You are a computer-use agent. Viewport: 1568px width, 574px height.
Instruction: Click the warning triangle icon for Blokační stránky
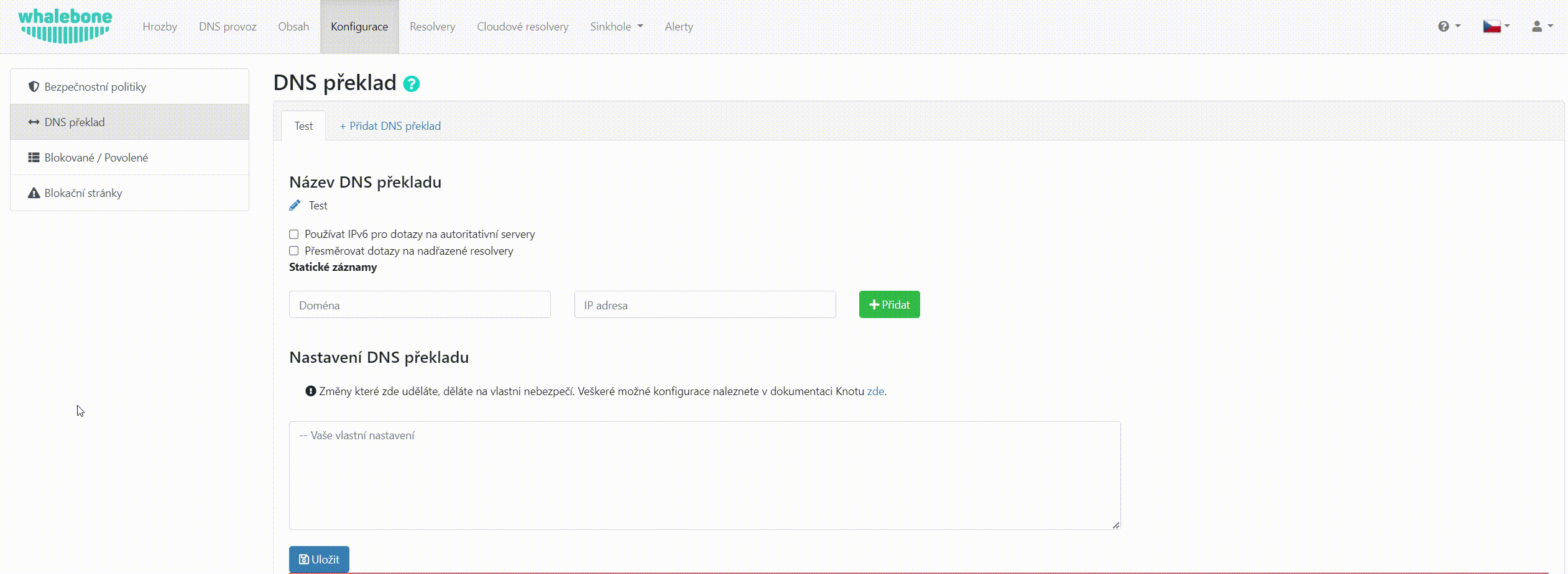coord(34,193)
